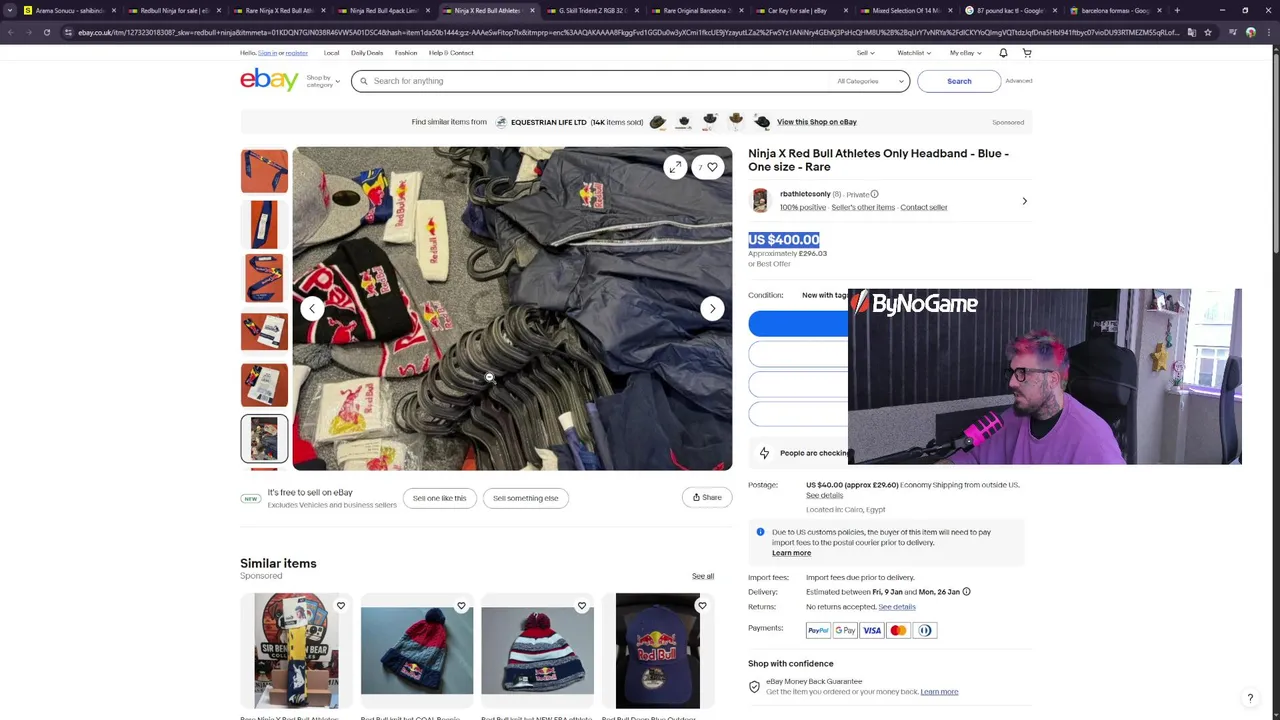Show the next product image

pos(712,308)
